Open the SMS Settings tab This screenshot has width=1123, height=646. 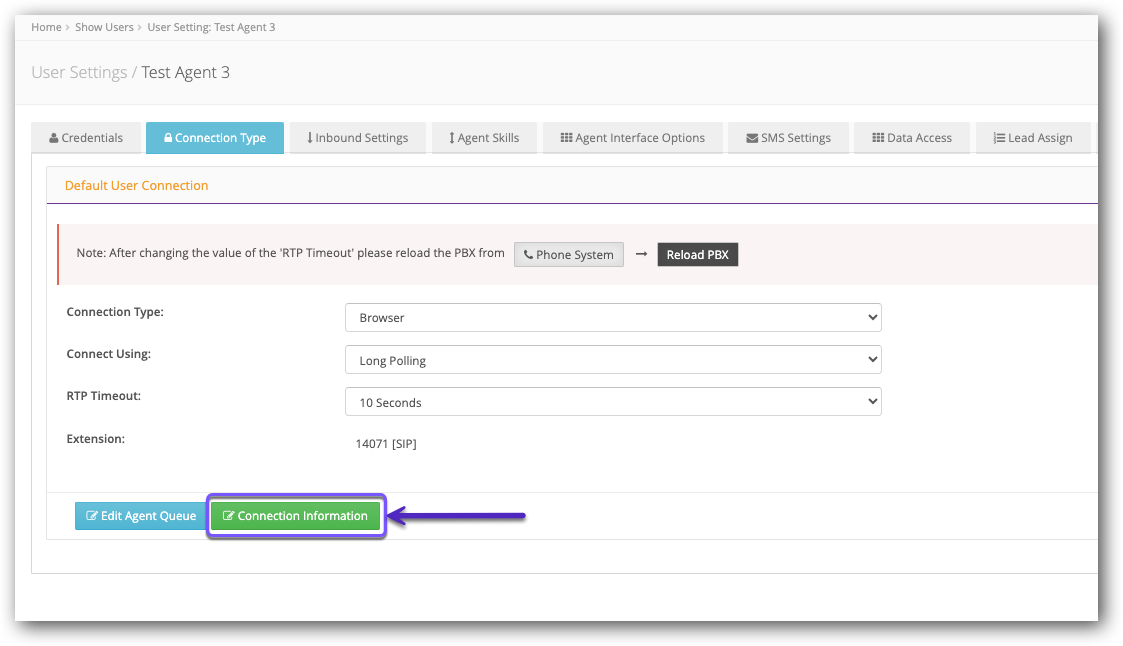click(788, 138)
